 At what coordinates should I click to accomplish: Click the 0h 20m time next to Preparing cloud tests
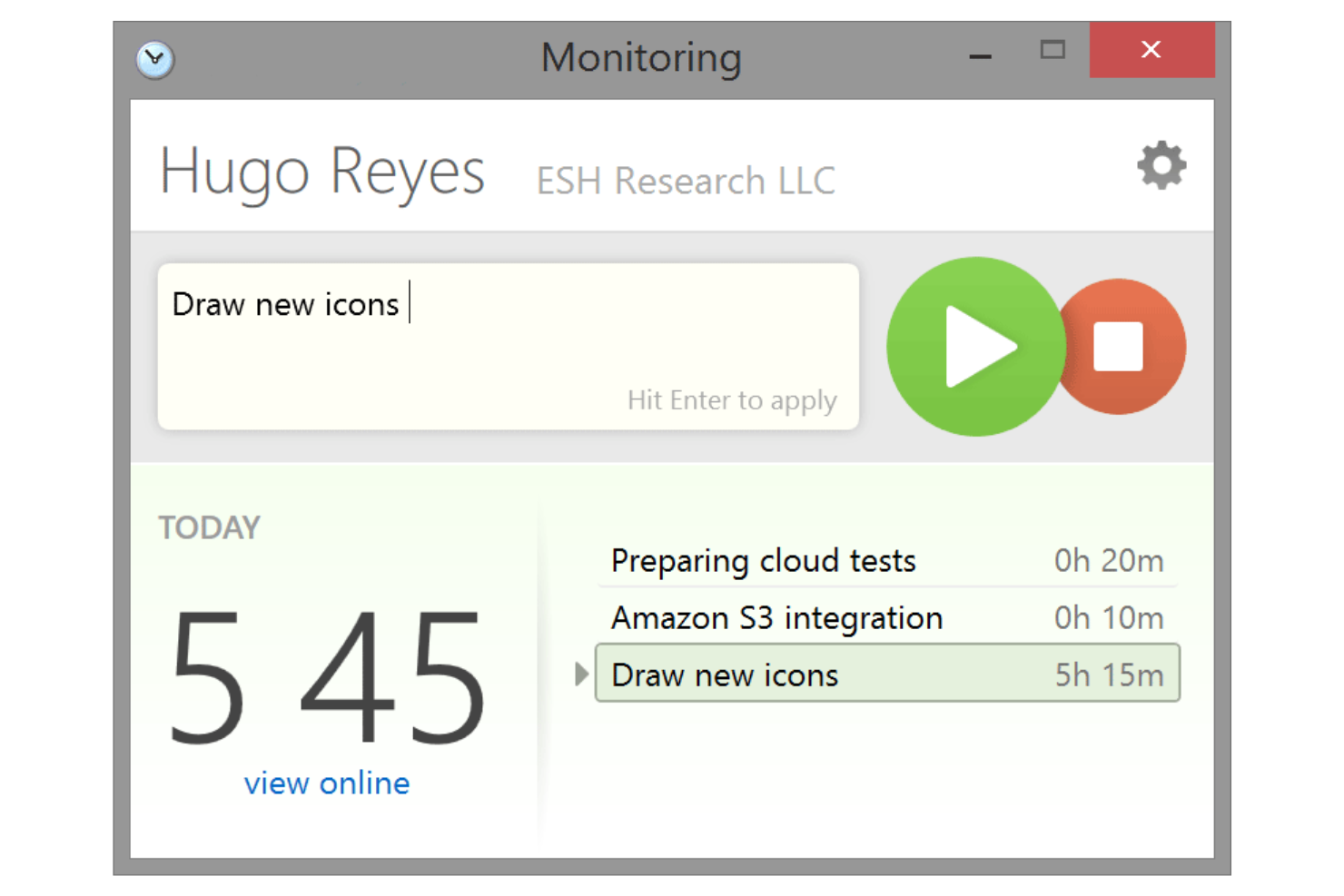(1109, 560)
